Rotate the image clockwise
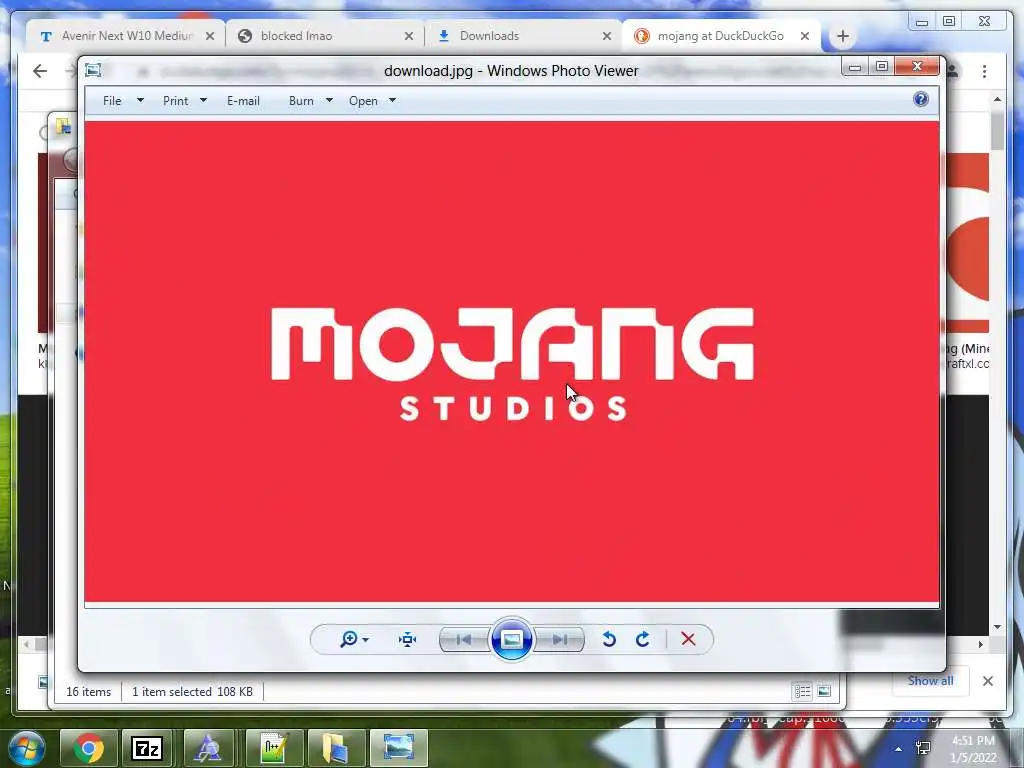1024x768 pixels. (643, 639)
